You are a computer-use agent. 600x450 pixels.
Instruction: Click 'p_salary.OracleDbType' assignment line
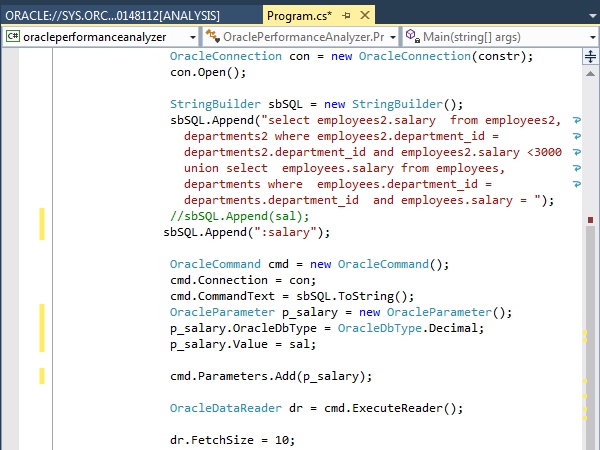pos(327,328)
